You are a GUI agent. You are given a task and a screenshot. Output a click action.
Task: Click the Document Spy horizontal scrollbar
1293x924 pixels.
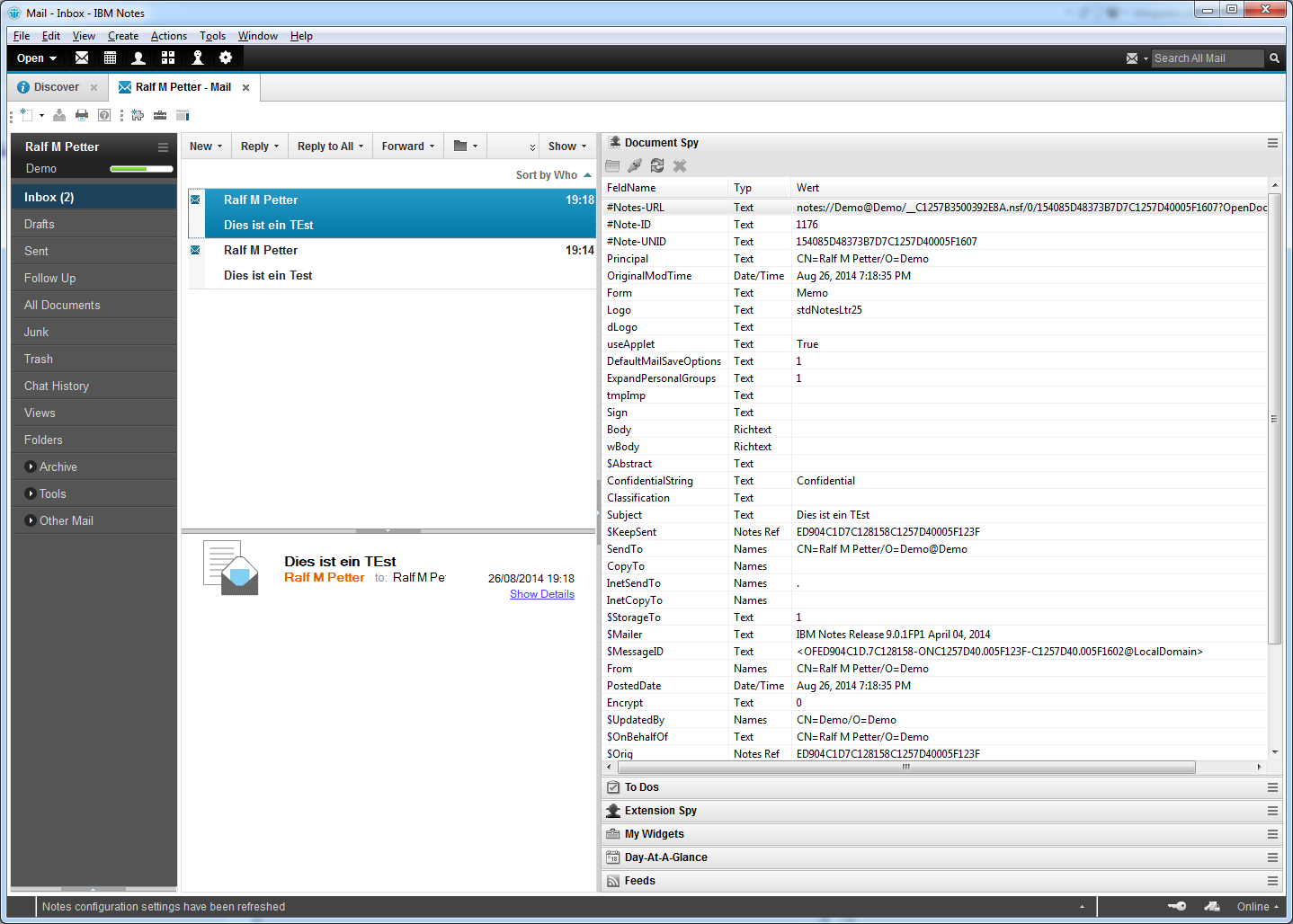click(x=905, y=767)
